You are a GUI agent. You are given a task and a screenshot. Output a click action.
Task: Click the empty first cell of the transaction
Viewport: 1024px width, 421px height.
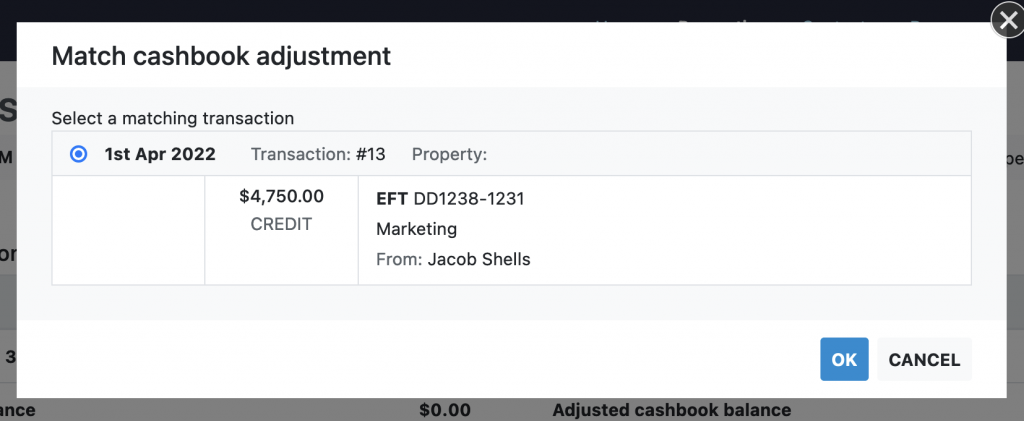pos(128,230)
